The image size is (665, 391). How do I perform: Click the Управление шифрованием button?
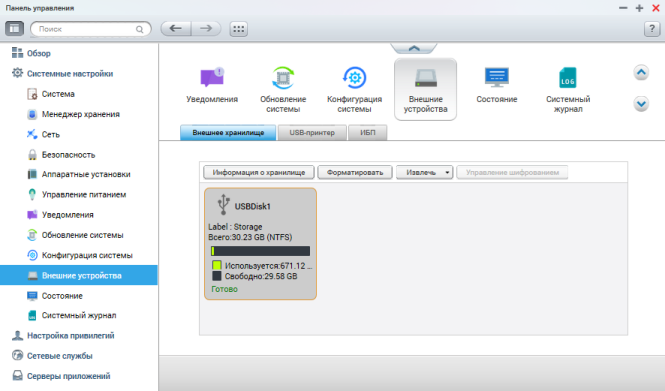tap(512, 173)
